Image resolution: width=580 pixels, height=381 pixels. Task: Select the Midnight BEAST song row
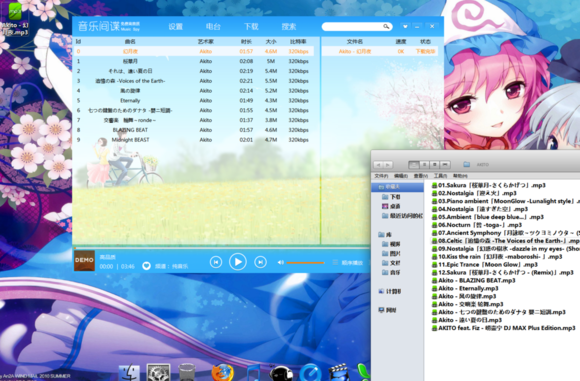193,140
